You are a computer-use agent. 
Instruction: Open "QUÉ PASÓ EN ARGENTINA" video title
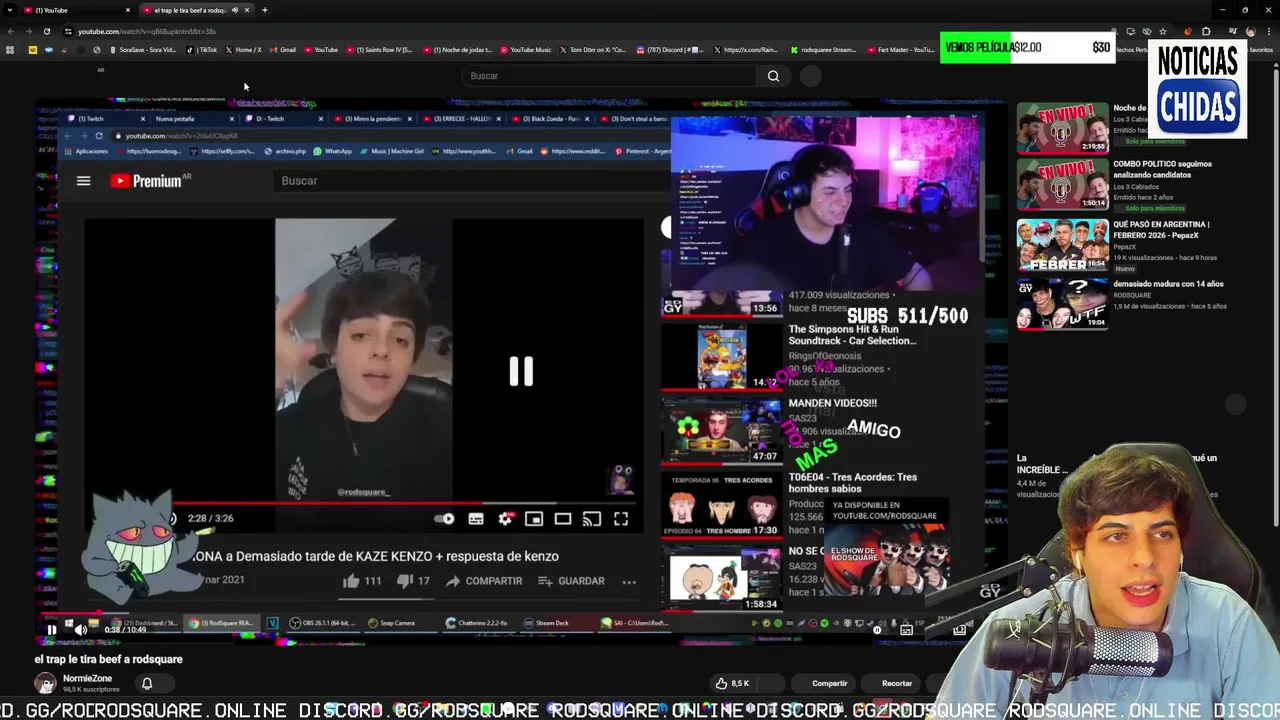coord(1161,229)
